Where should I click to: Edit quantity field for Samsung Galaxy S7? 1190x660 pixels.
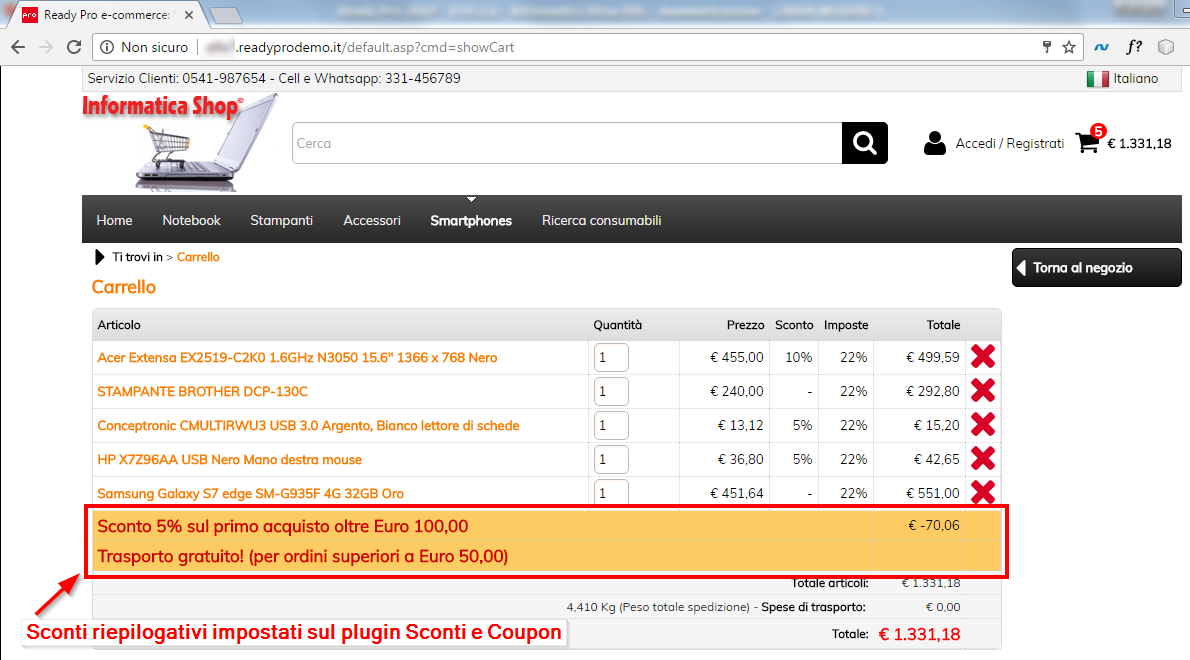point(611,492)
